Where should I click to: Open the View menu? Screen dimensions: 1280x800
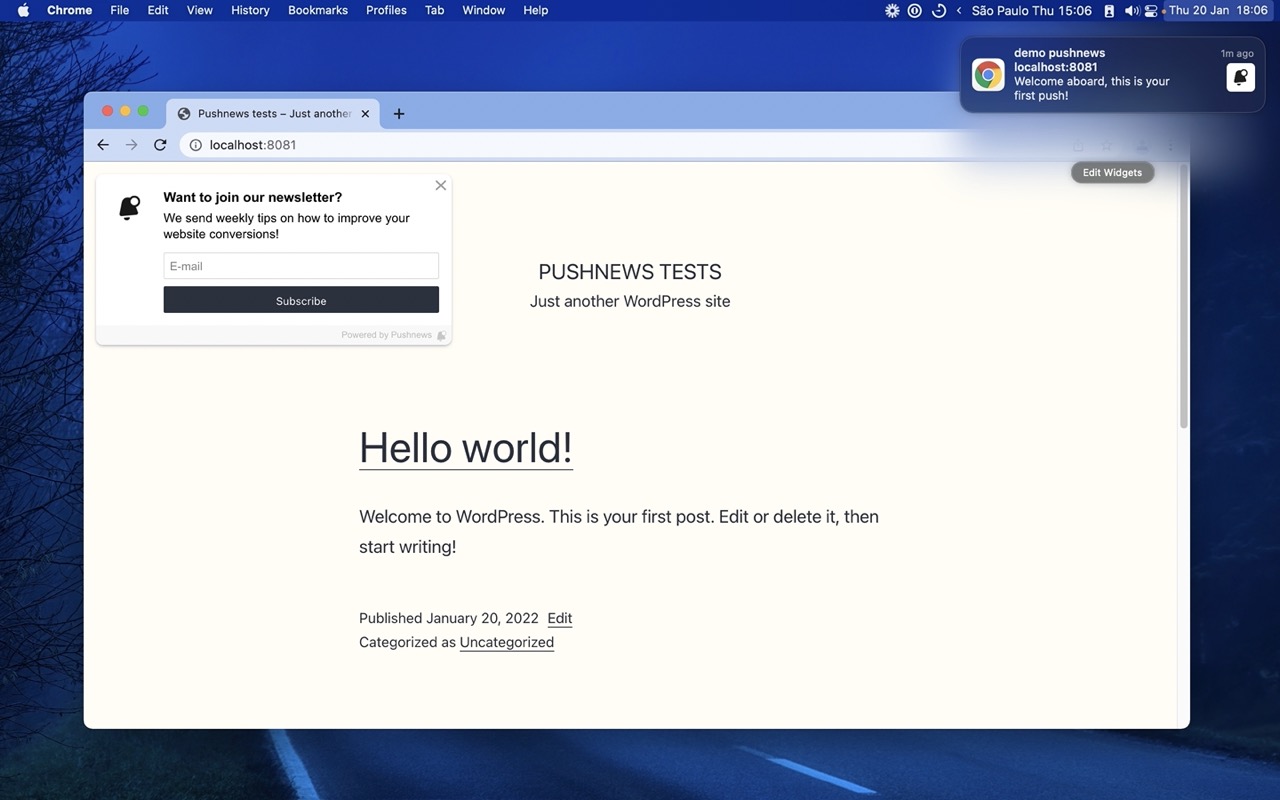[200, 10]
